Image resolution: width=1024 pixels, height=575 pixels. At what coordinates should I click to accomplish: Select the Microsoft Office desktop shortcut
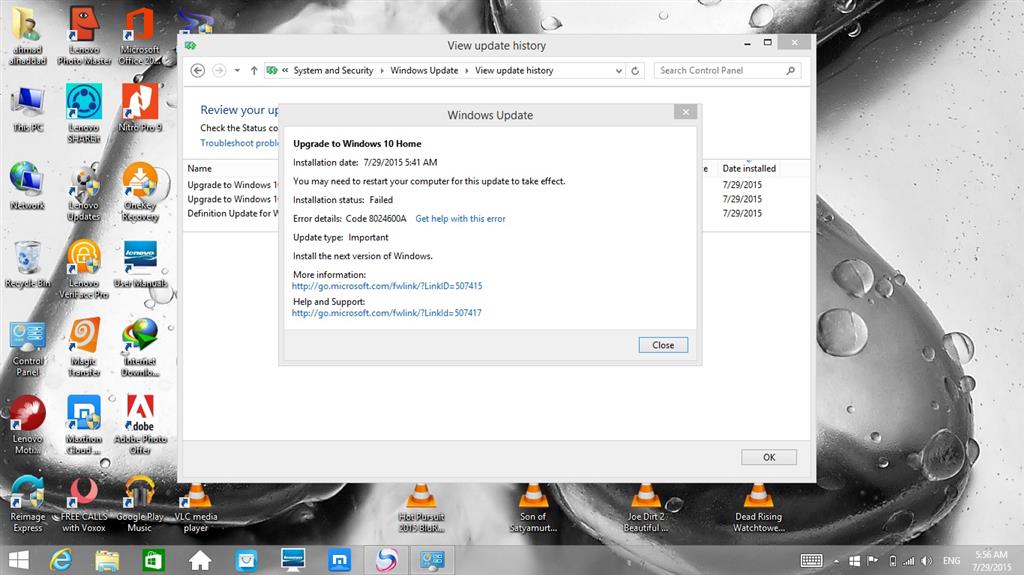click(x=140, y=37)
